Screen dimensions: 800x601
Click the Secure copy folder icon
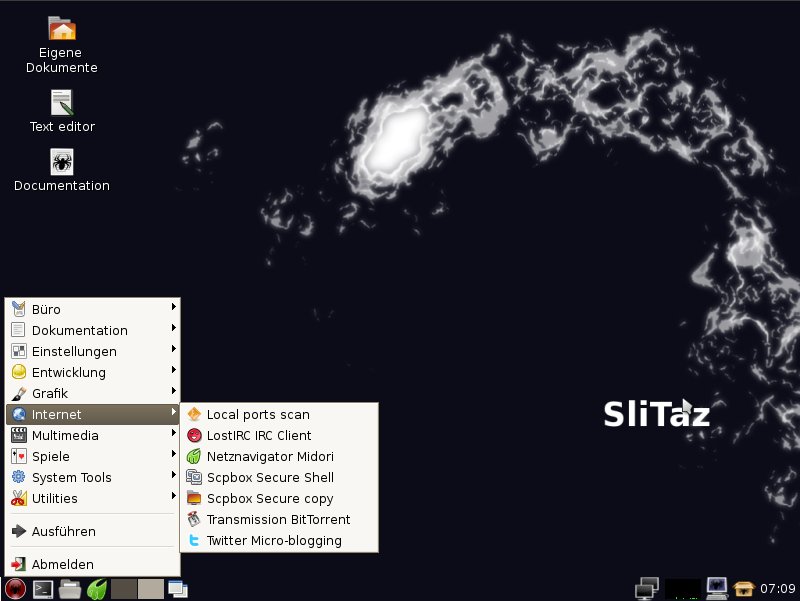tap(194, 498)
